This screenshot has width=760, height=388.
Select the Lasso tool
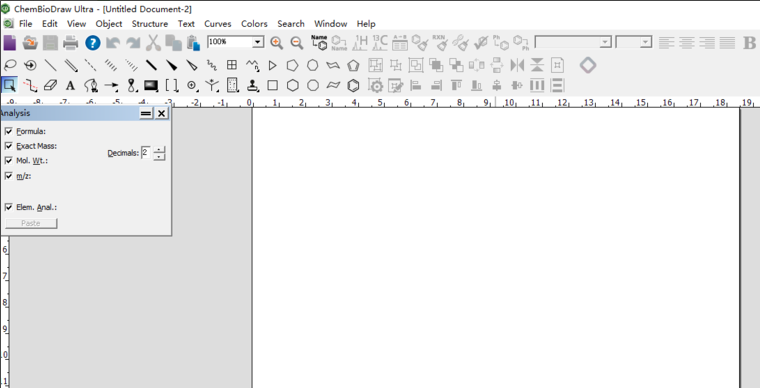10,65
